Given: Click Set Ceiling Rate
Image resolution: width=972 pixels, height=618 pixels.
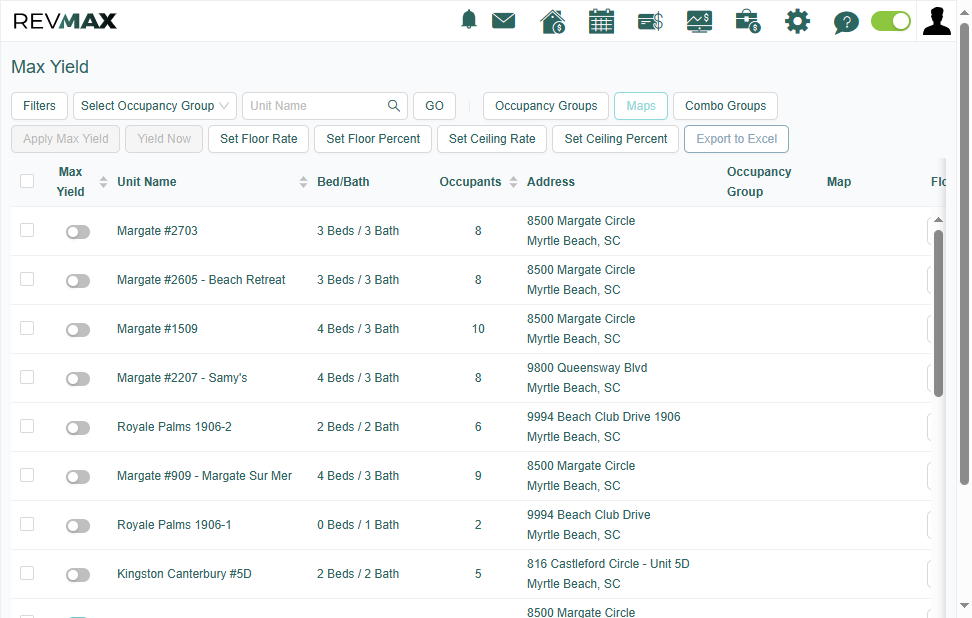Looking at the screenshot, I should (492, 139).
